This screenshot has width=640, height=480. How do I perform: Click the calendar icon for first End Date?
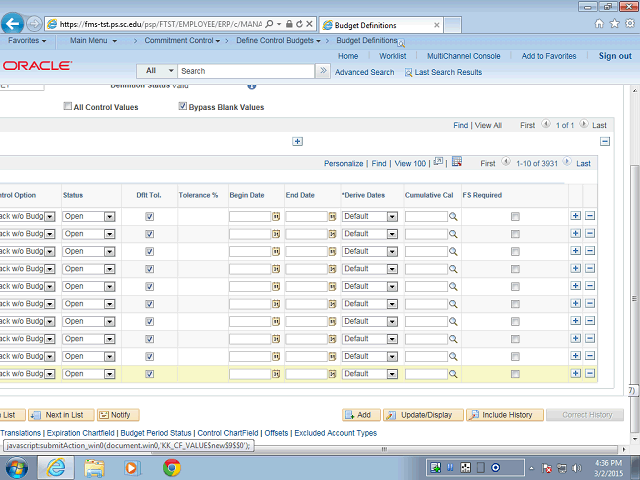[332, 216]
